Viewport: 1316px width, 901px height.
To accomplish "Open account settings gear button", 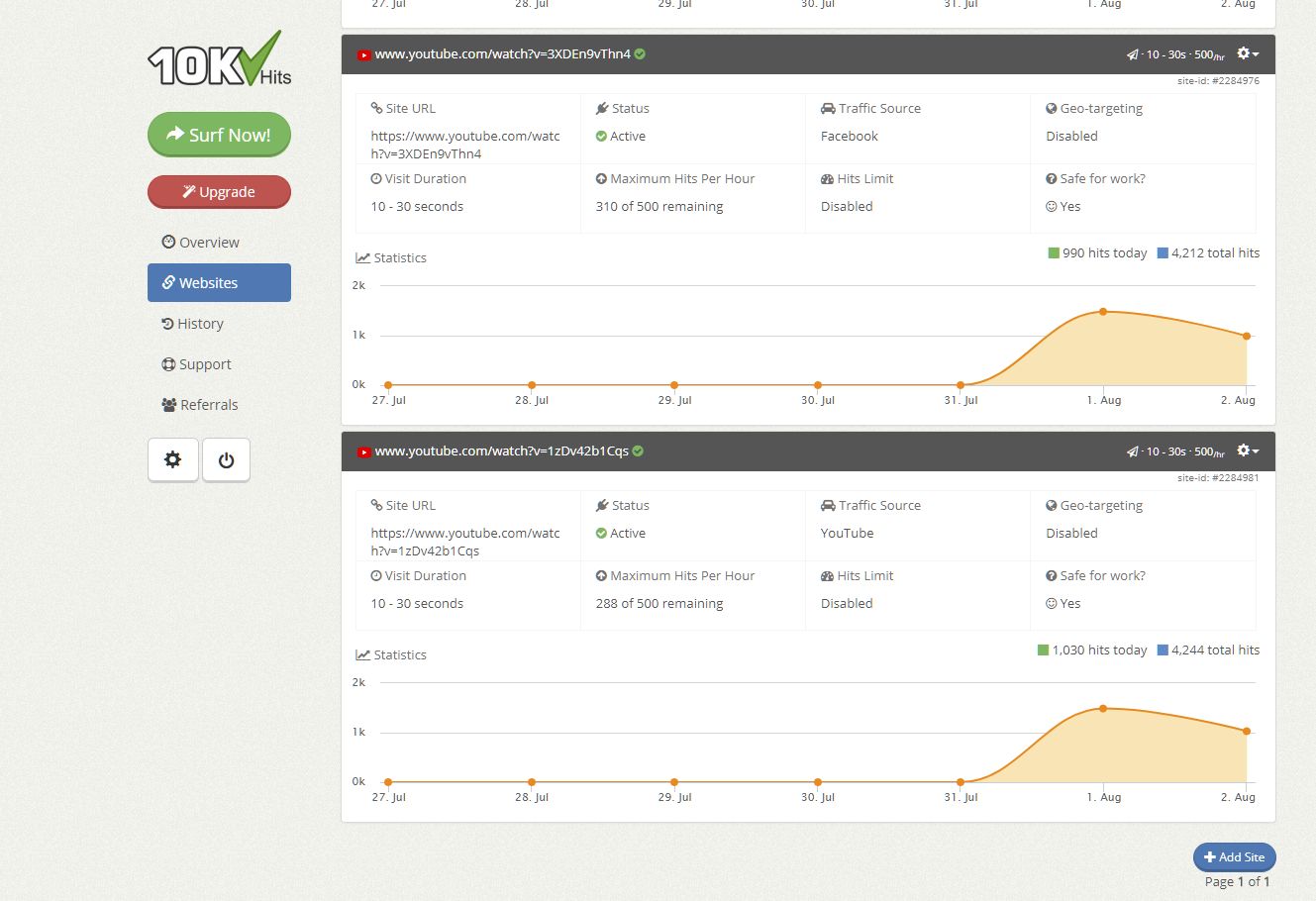I will click(173, 459).
